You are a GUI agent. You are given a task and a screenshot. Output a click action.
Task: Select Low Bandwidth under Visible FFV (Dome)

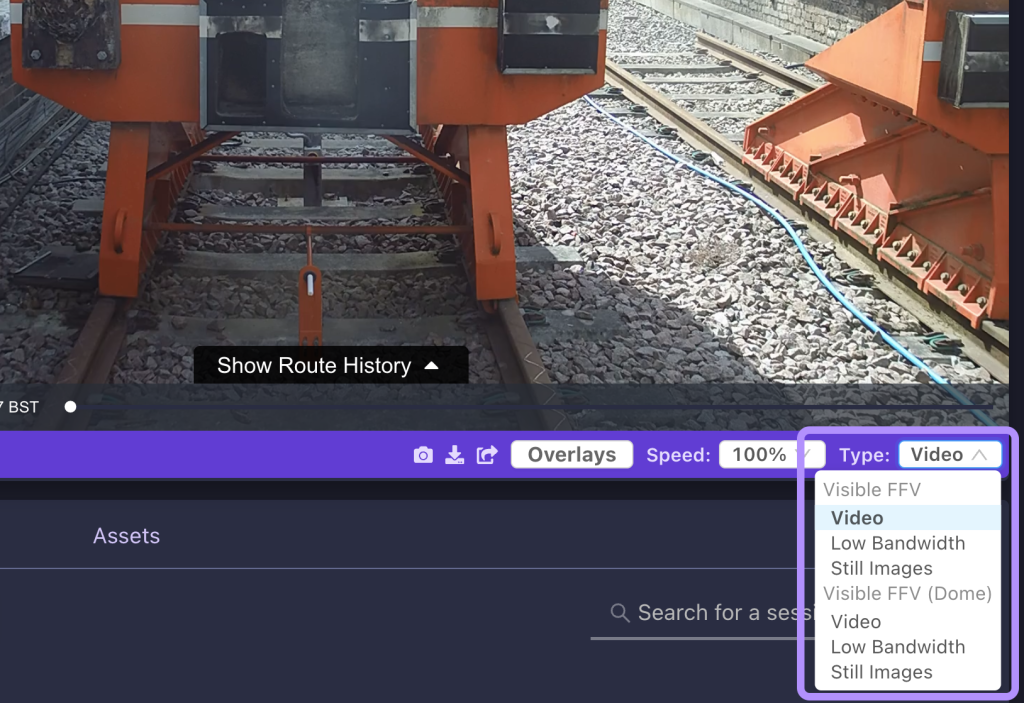click(x=908, y=647)
